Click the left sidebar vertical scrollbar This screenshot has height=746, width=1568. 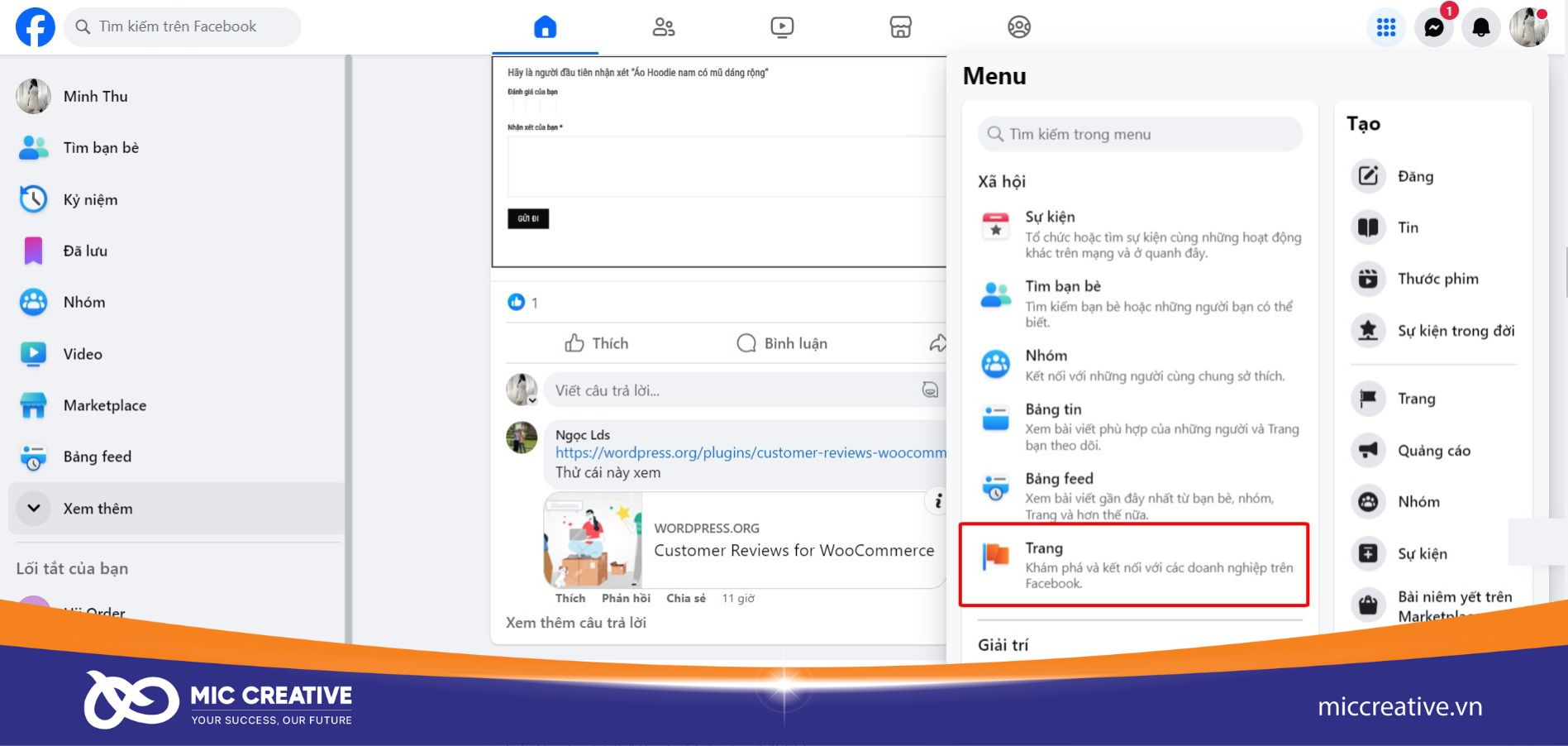pyautogui.click(x=349, y=347)
